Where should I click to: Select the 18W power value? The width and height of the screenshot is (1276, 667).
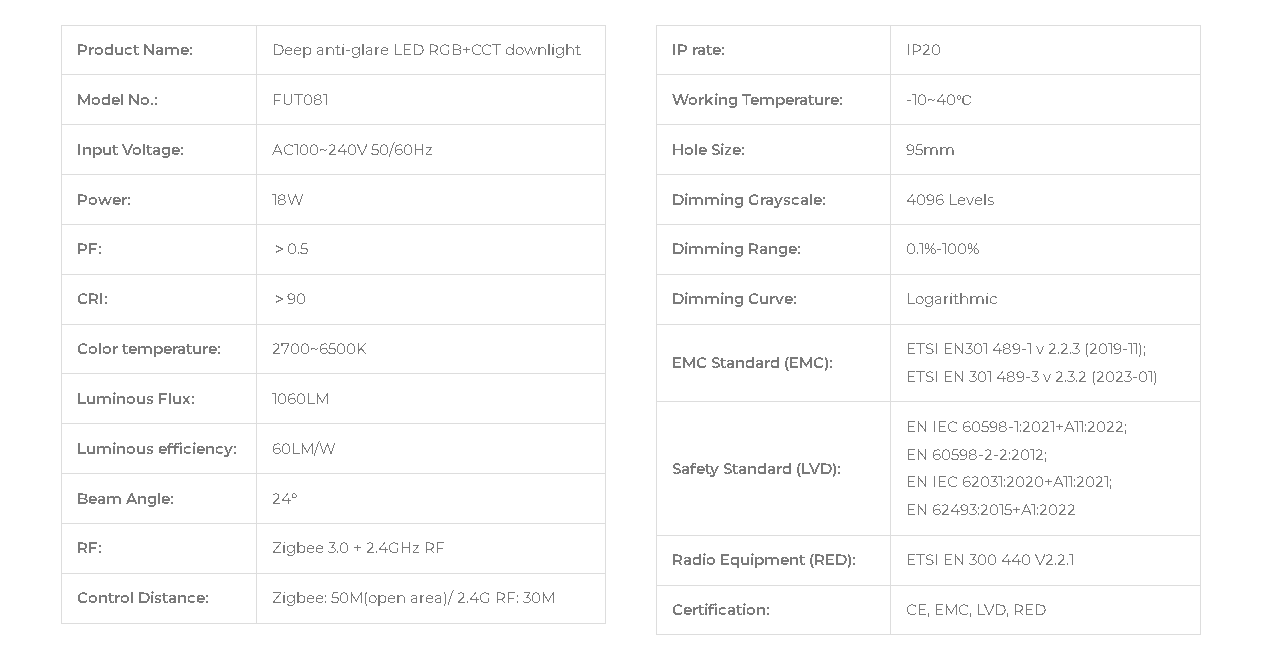point(287,200)
